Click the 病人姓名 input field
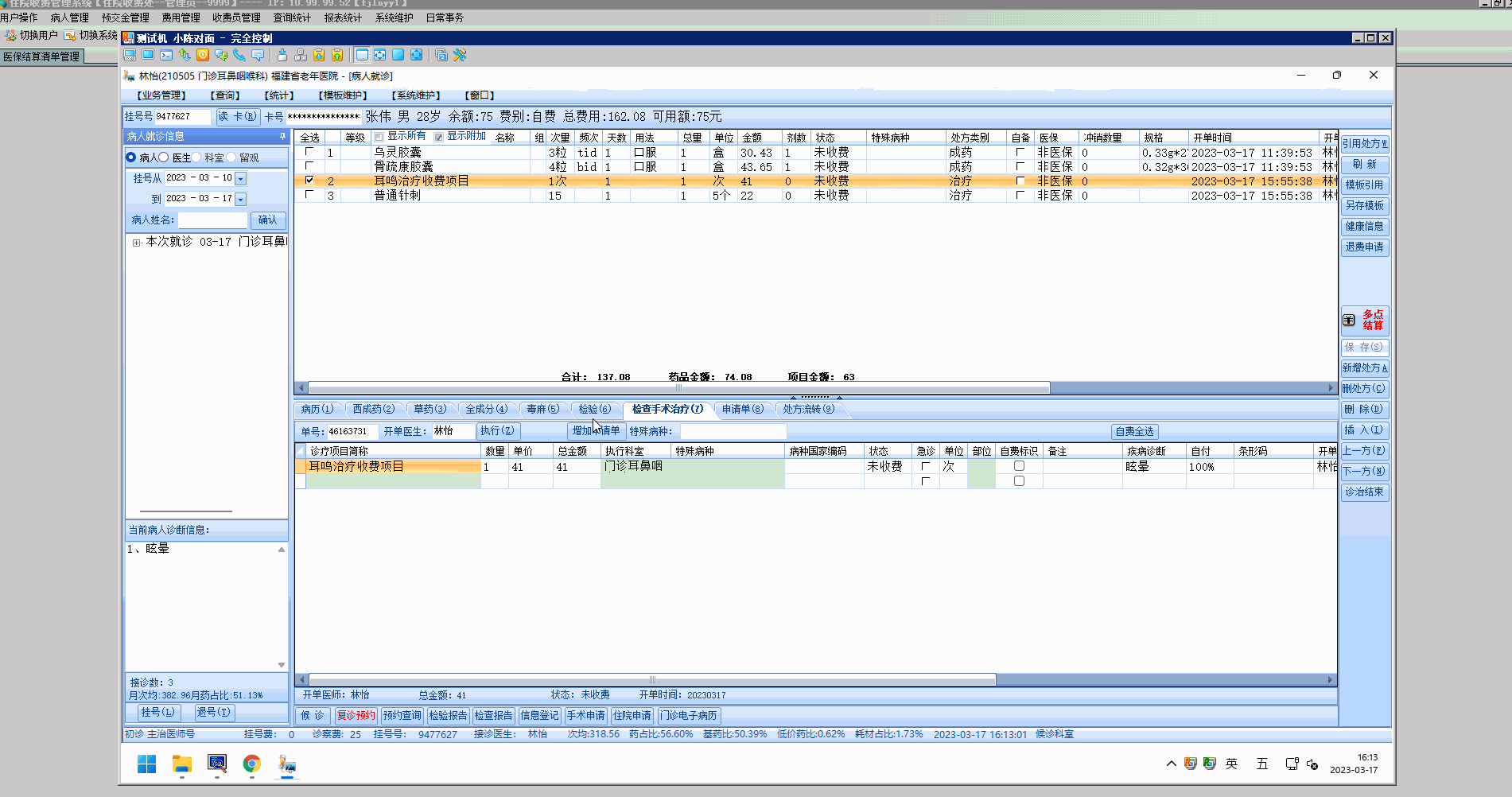Viewport: 1512px width, 797px height. point(212,220)
